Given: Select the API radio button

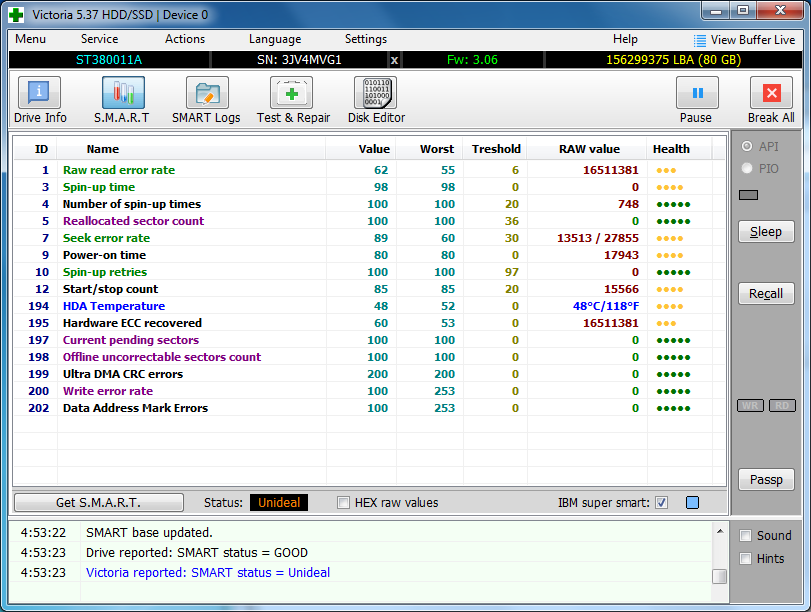Looking at the screenshot, I should tap(747, 146).
